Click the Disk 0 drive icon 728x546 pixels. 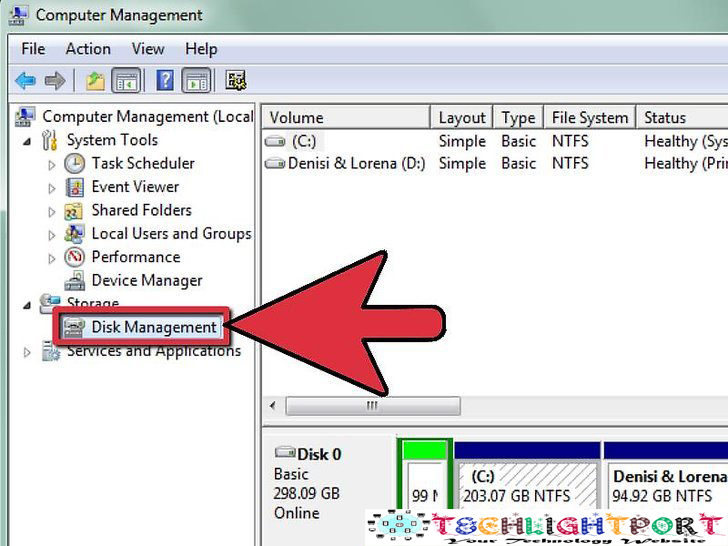[285, 452]
